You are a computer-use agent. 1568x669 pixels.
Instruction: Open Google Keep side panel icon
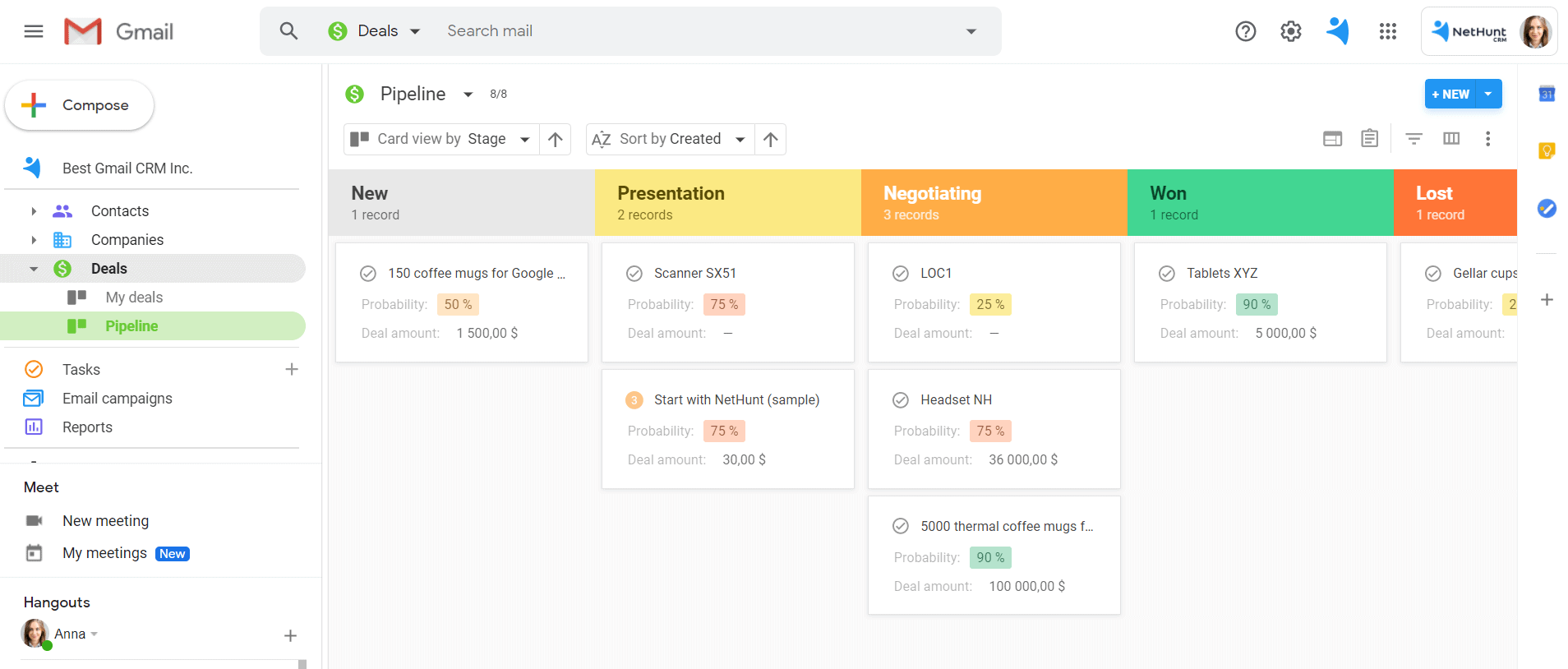click(x=1547, y=151)
